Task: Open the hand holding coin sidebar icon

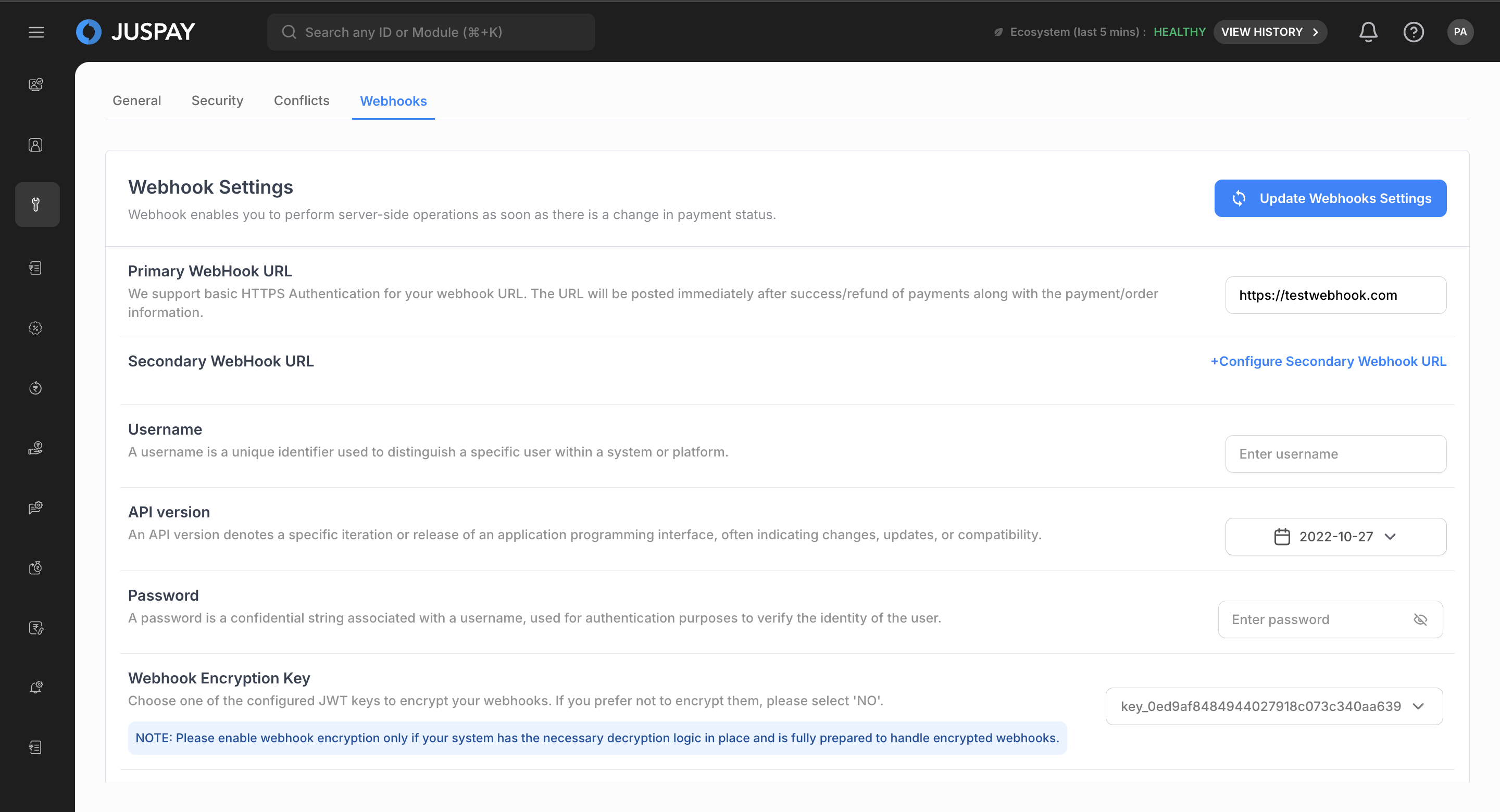Action: click(x=36, y=448)
